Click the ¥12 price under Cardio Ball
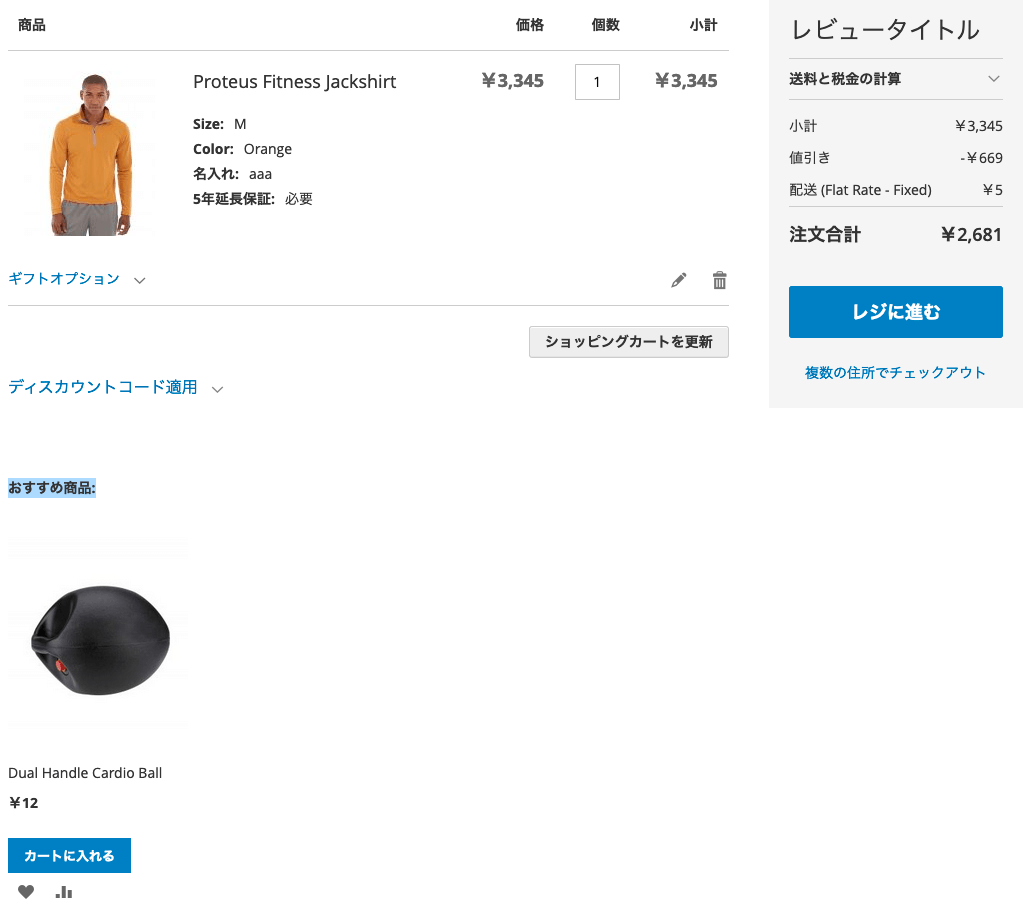The image size is (1027, 917). (24, 802)
